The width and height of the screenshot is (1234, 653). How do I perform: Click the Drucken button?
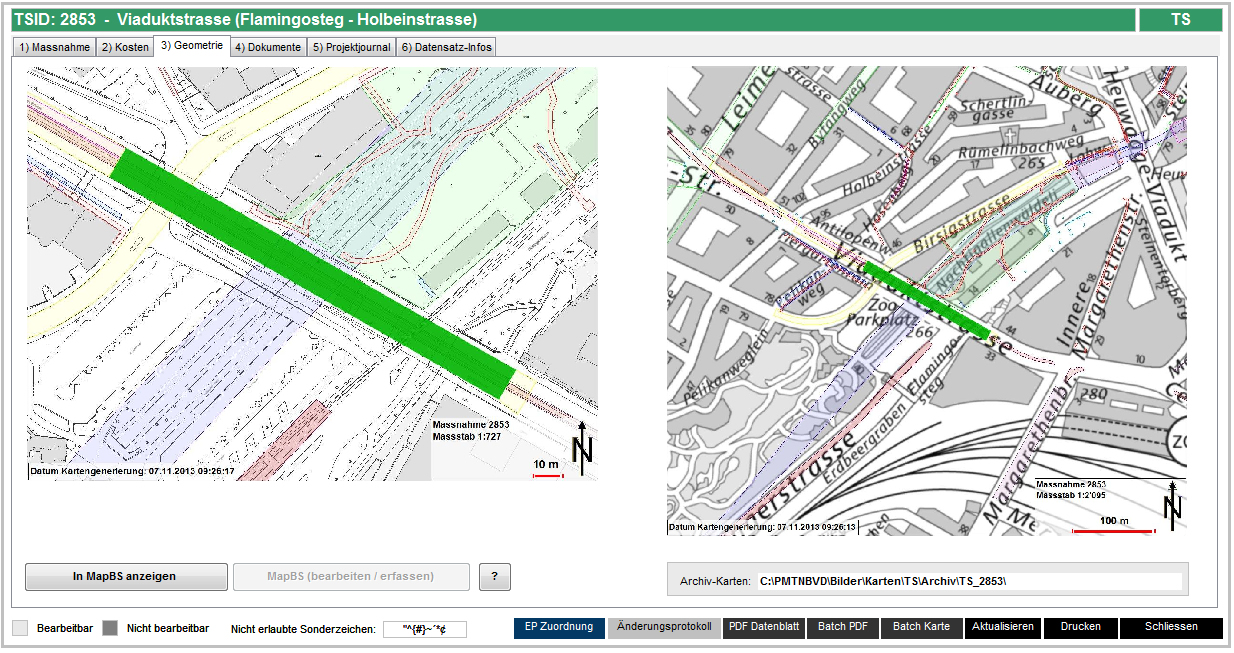(1080, 628)
